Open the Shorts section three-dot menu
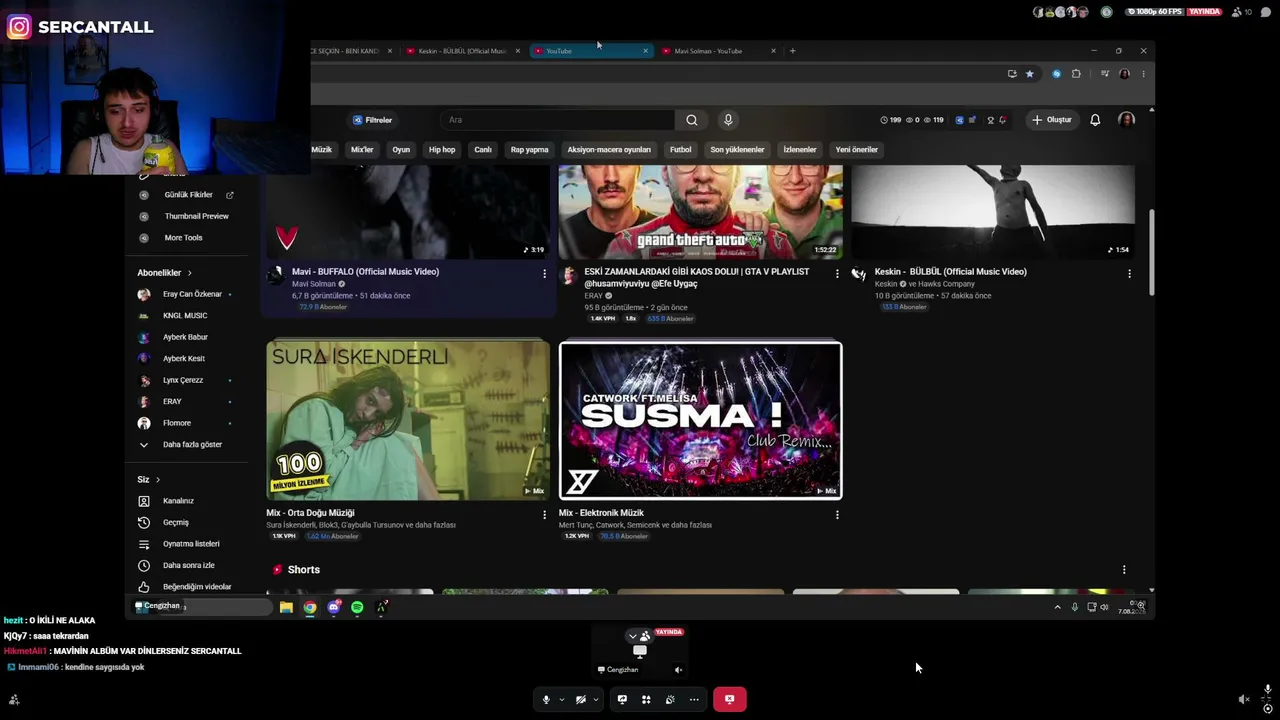 coord(1124,570)
